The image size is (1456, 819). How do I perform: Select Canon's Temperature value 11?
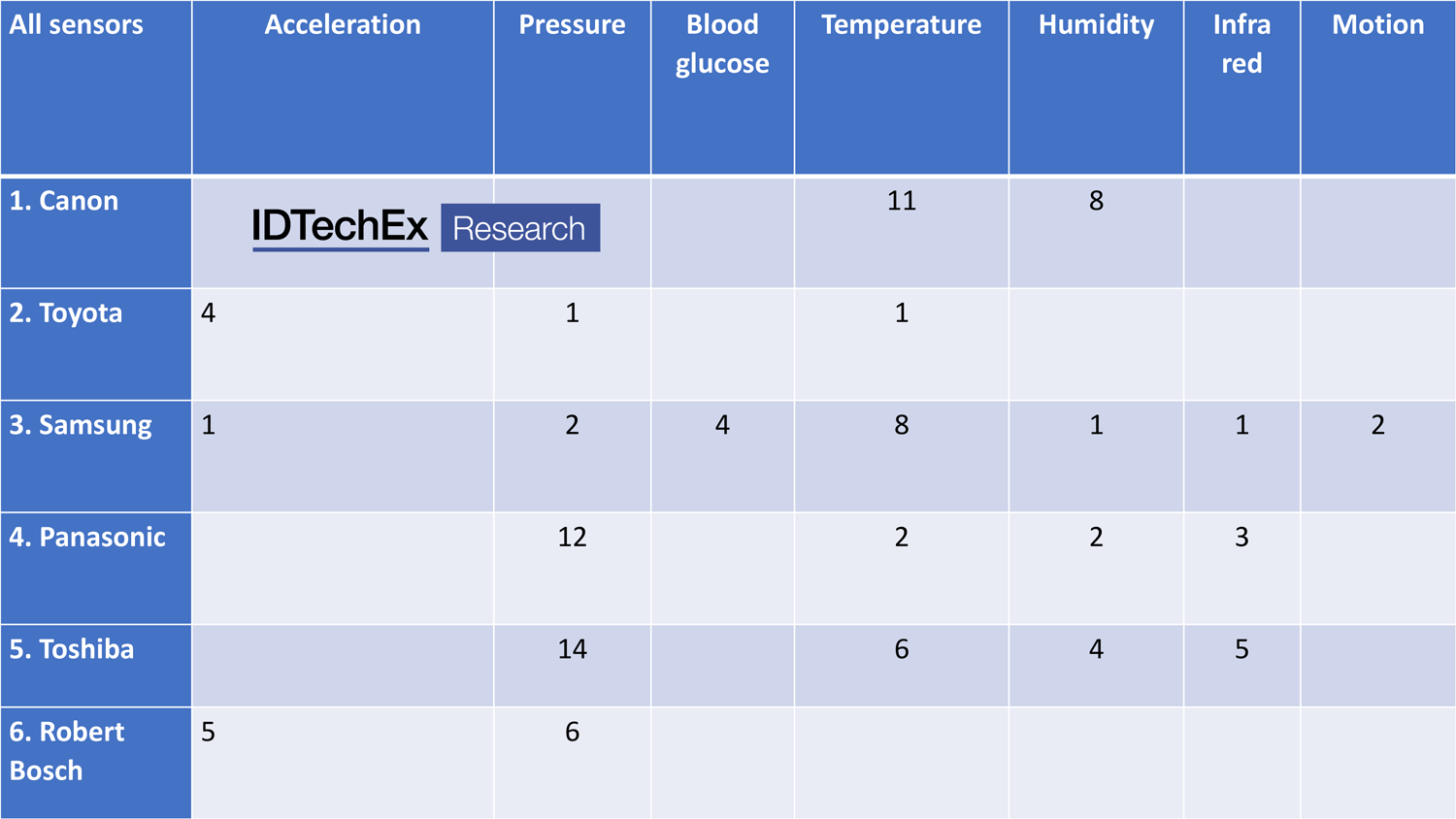tap(901, 201)
